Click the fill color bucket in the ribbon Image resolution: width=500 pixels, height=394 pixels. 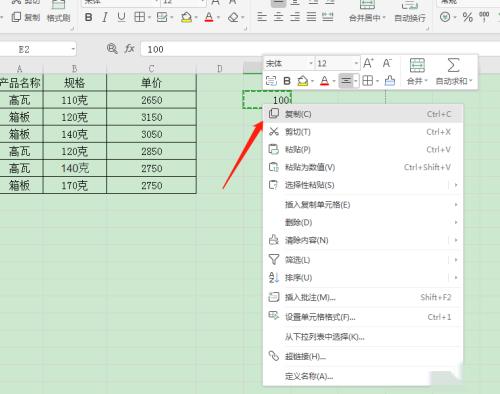coord(186,17)
